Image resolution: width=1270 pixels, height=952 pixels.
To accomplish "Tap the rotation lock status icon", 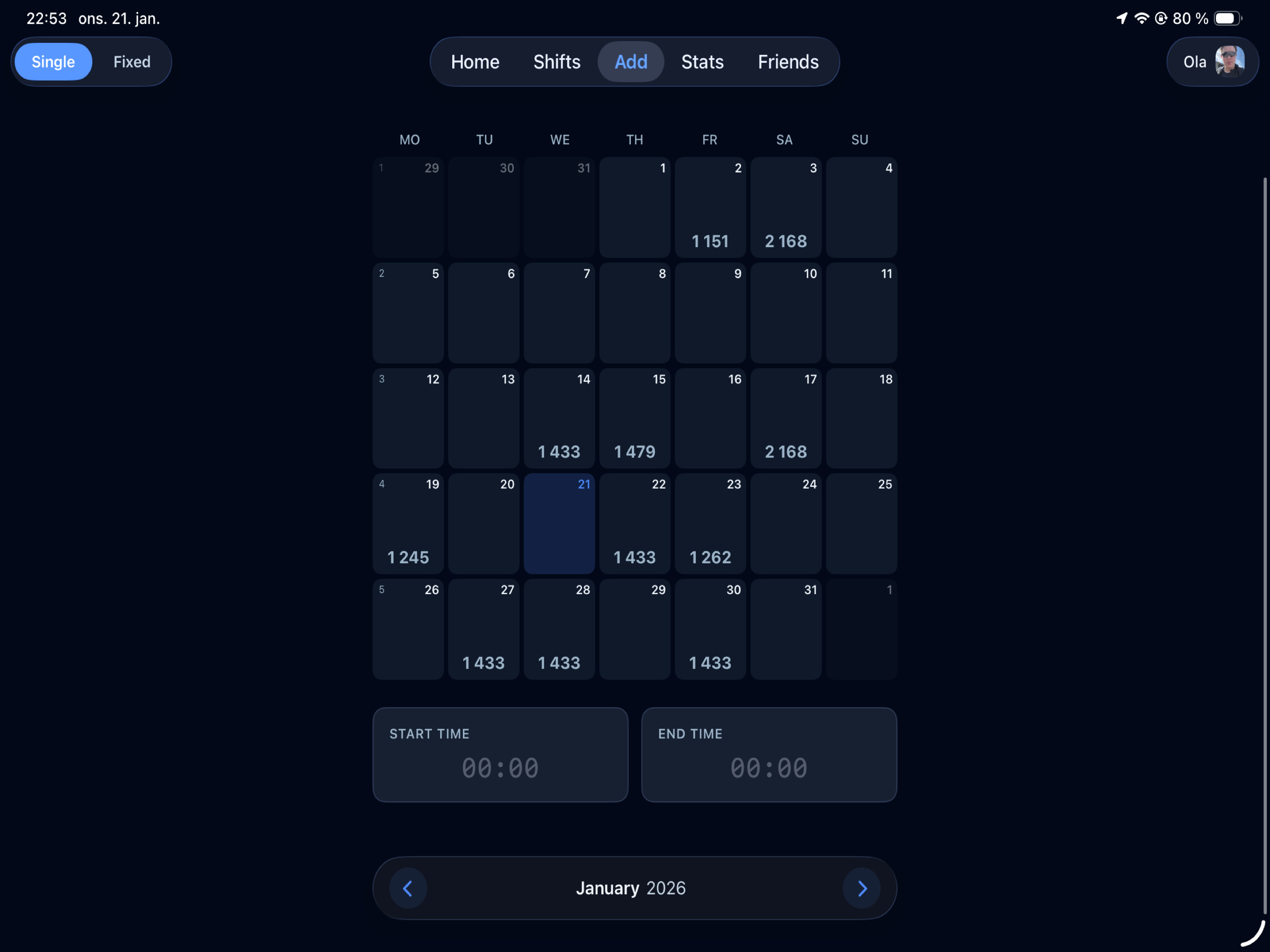I will click(x=1161, y=18).
